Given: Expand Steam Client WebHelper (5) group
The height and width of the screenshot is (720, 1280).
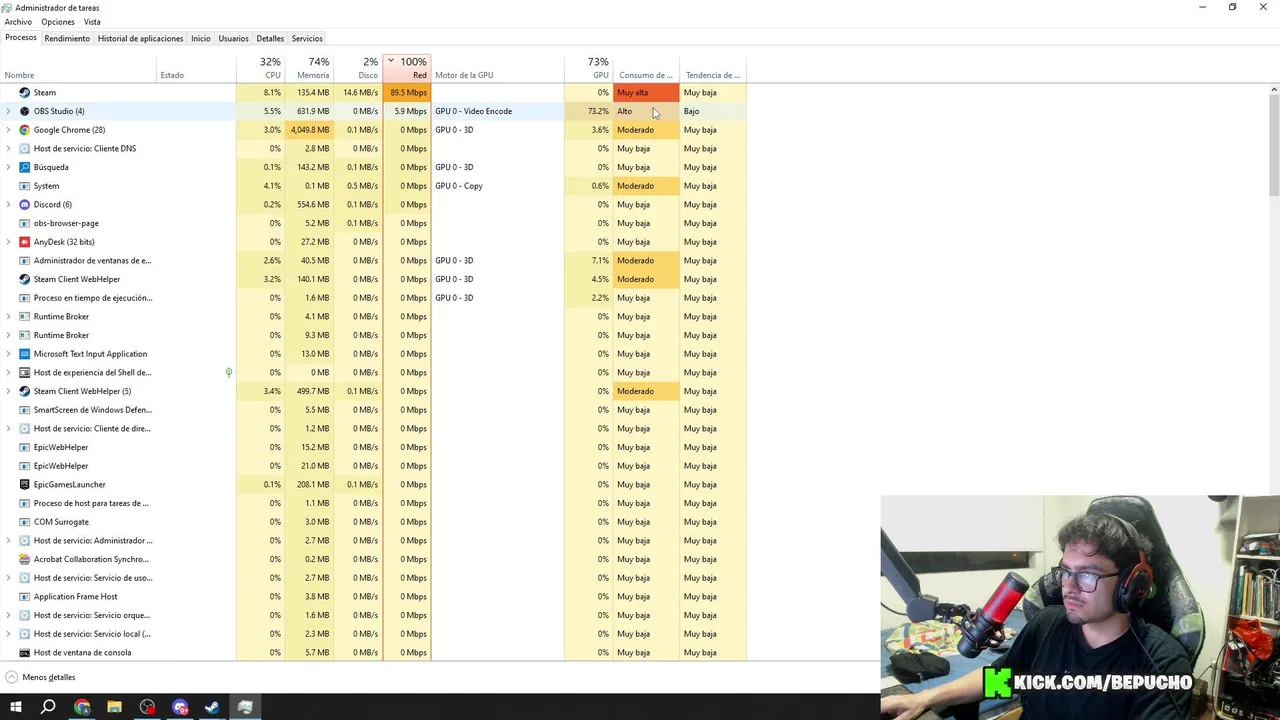Looking at the screenshot, I should click(x=9, y=391).
